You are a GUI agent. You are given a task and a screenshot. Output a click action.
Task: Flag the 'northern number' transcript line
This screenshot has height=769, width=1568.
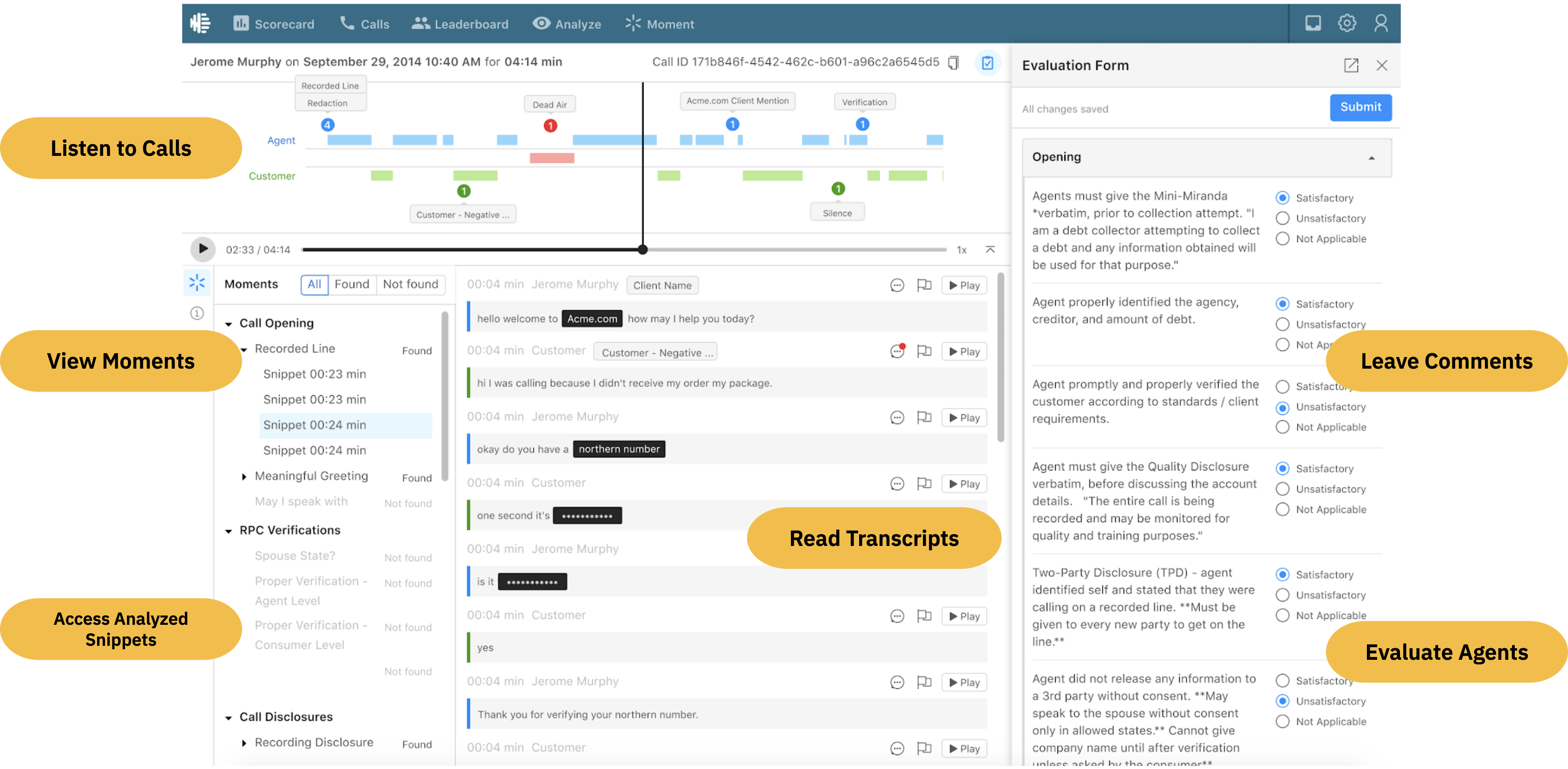click(924, 418)
